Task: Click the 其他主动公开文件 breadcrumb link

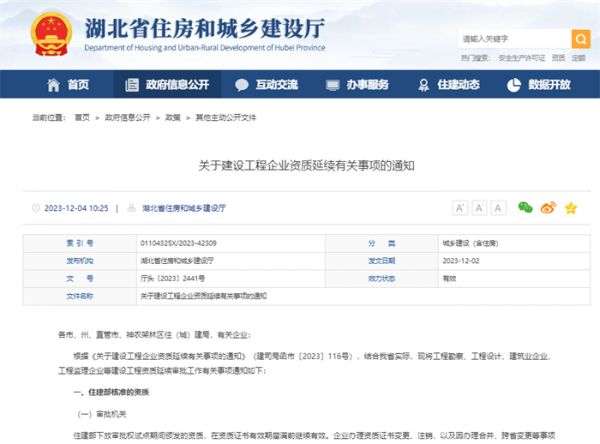Action: pyautogui.click(x=225, y=118)
